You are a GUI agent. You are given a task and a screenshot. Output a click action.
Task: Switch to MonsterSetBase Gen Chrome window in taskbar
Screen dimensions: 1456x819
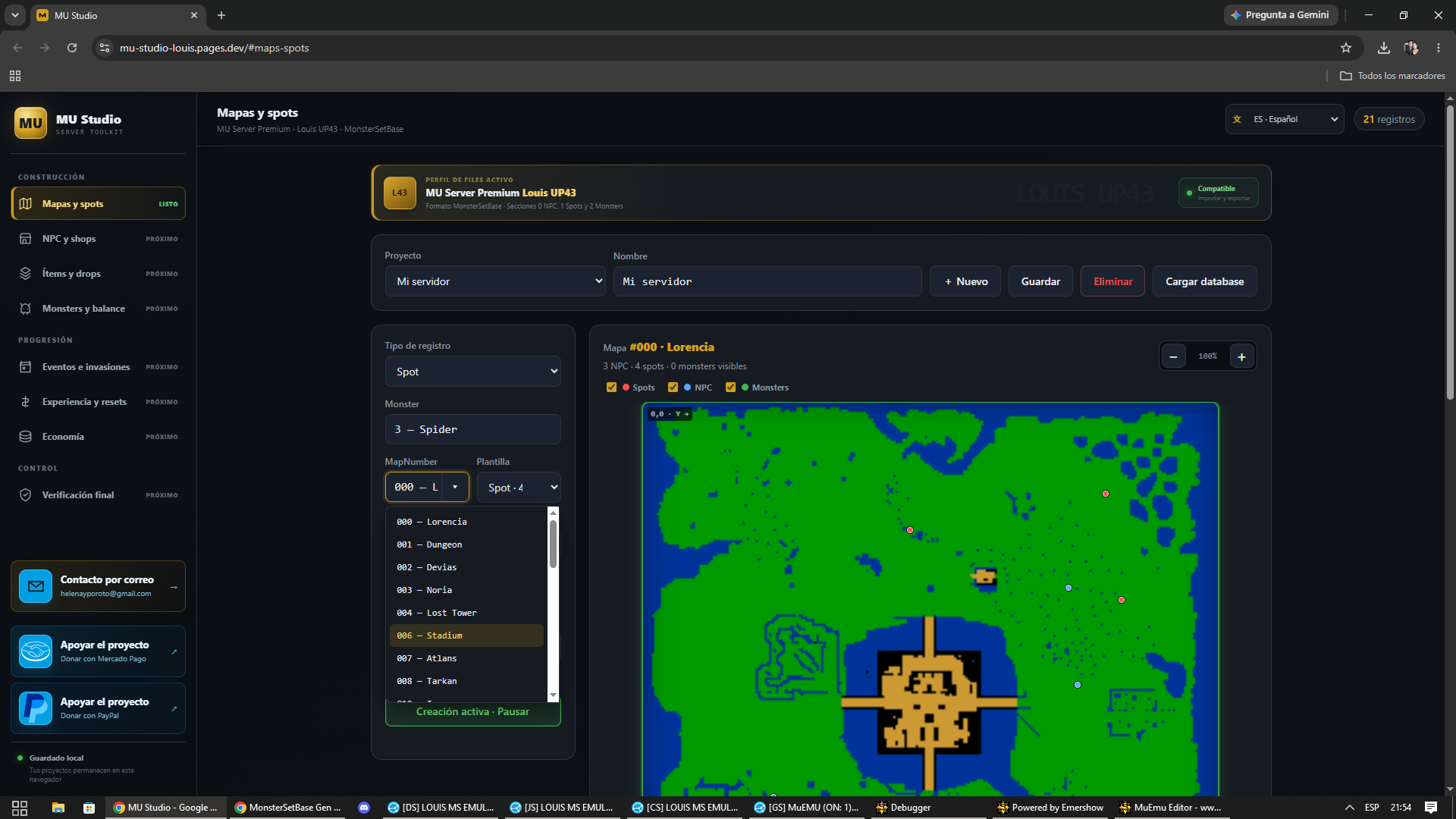tap(287, 808)
